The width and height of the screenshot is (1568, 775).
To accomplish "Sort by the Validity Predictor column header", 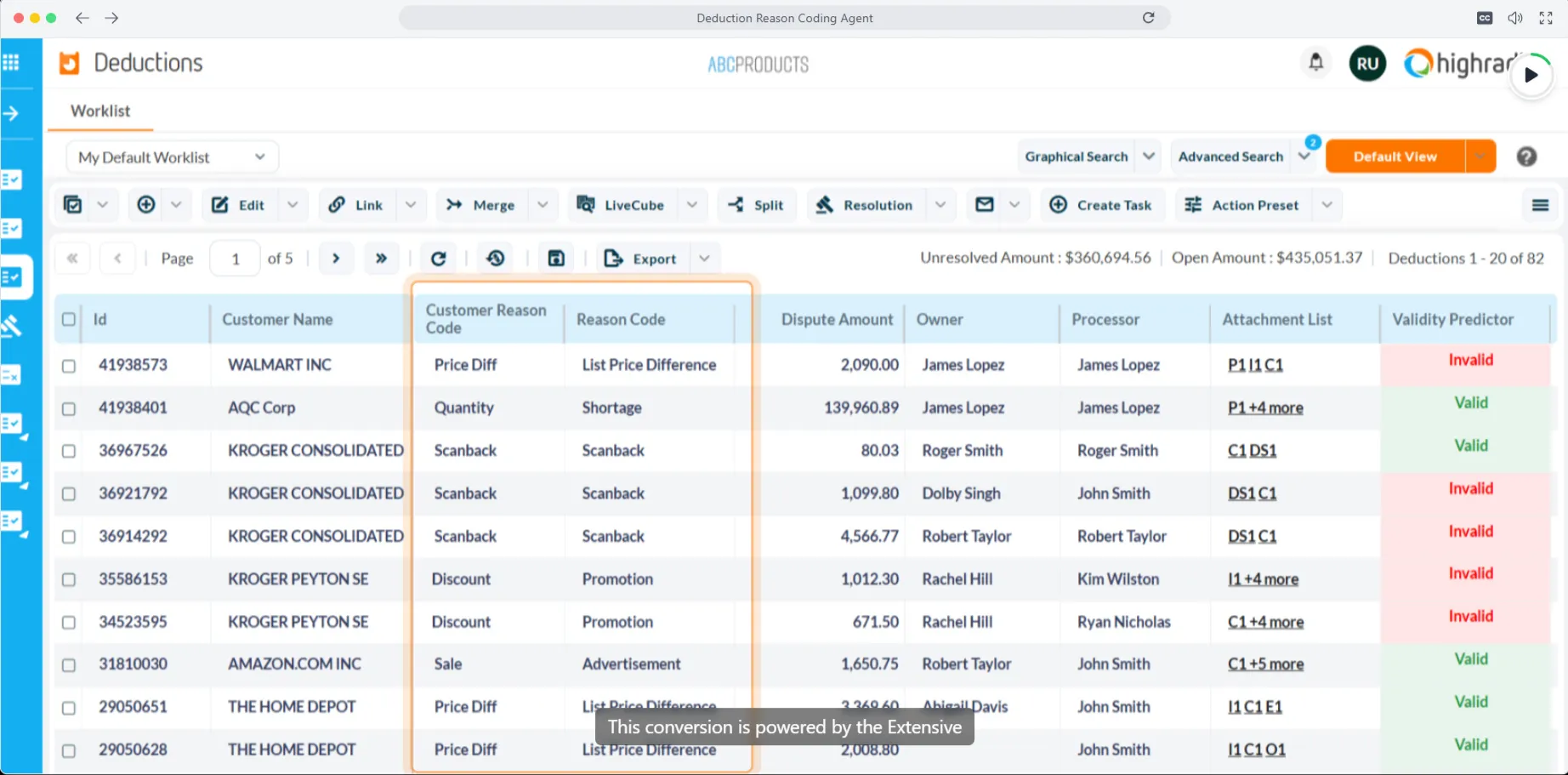I will [x=1452, y=320].
